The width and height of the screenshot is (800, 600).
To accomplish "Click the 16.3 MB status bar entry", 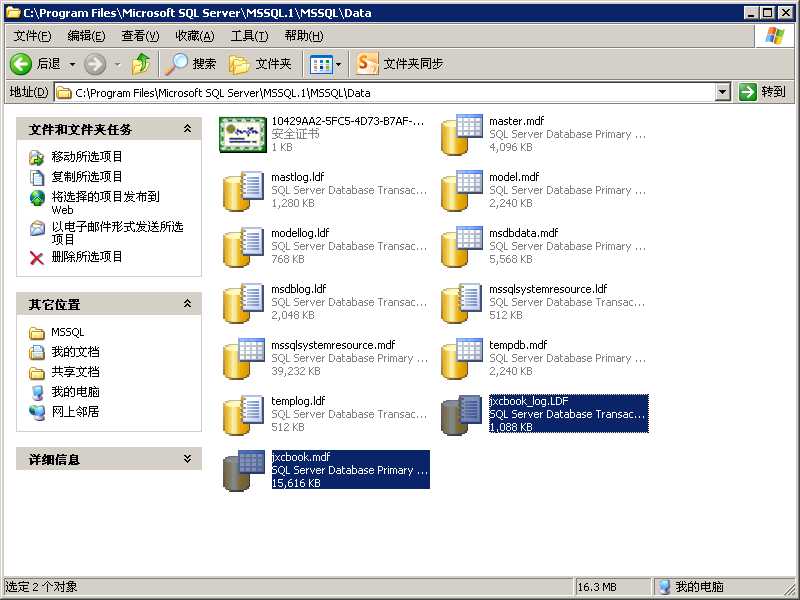I will click(597, 587).
